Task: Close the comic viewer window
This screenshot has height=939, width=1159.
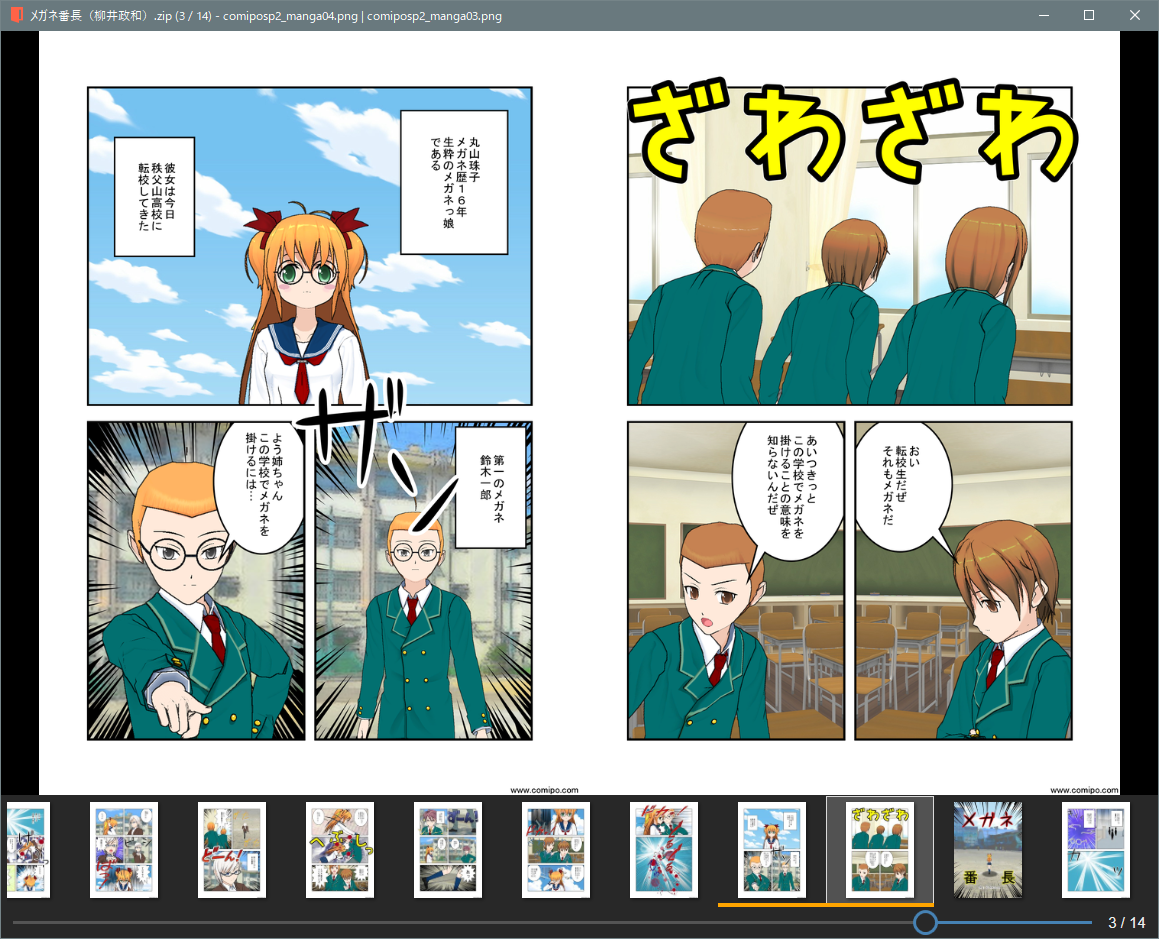Action: tap(1135, 15)
